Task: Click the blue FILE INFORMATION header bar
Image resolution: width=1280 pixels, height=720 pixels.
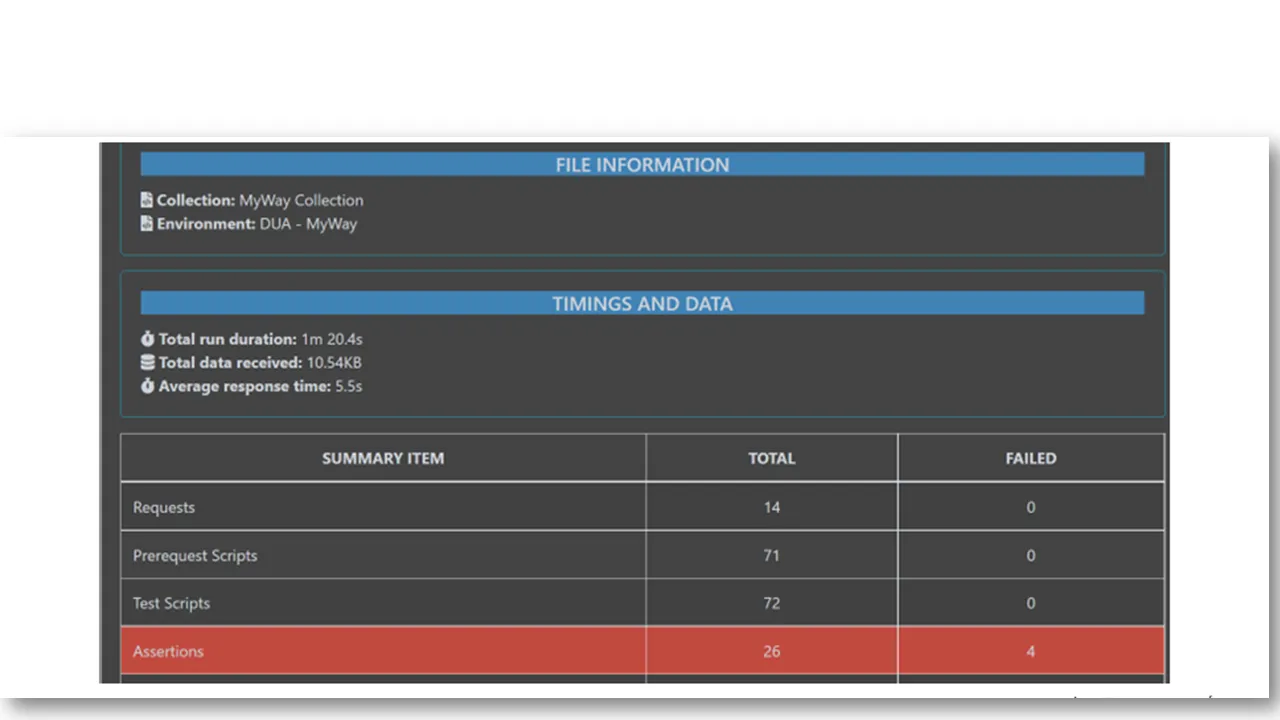Action: [x=642, y=165]
